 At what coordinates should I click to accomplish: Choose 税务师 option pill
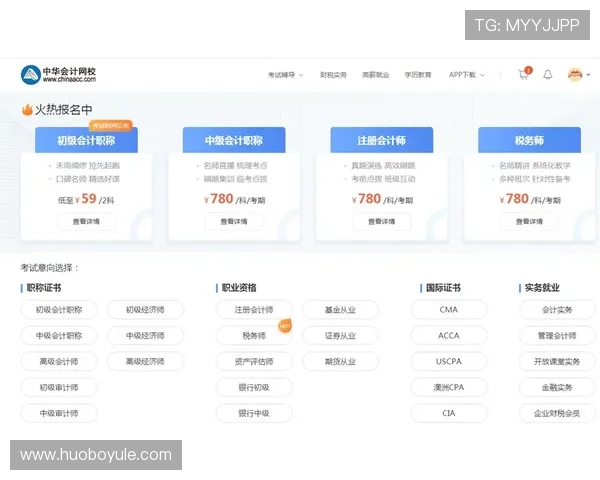(254, 336)
